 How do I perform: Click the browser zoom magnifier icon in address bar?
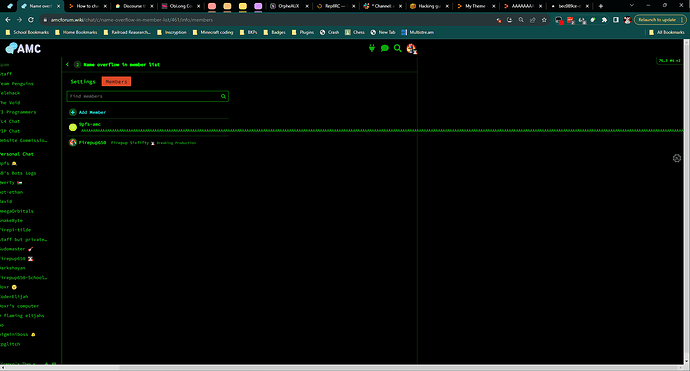tap(521, 20)
